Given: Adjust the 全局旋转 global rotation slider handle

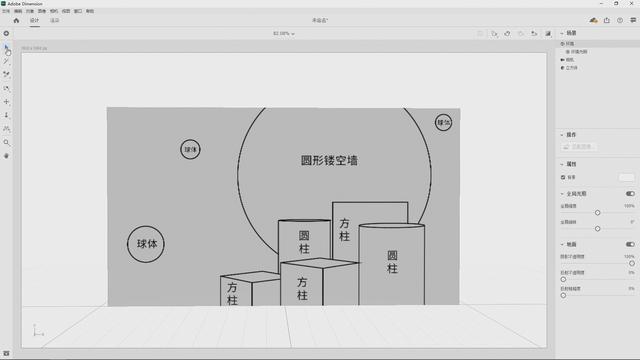Looking at the screenshot, I should pos(598,229).
